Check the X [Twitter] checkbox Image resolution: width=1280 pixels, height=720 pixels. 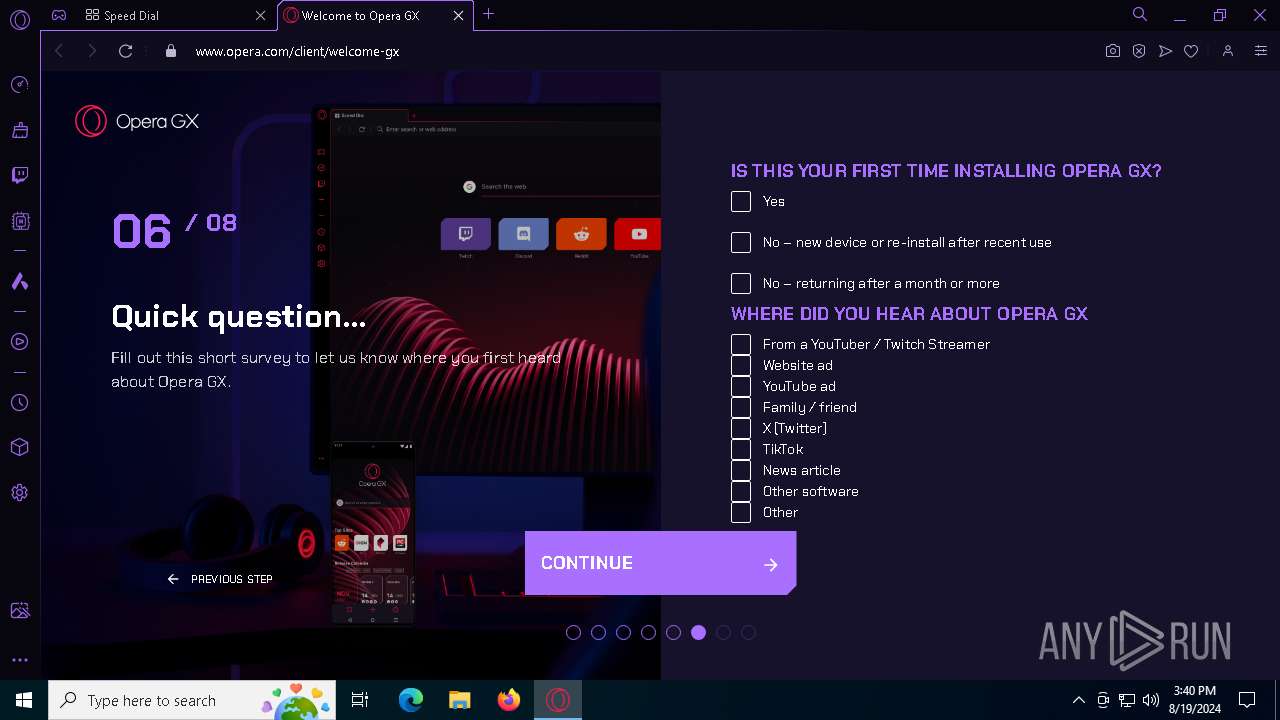pyautogui.click(x=741, y=429)
